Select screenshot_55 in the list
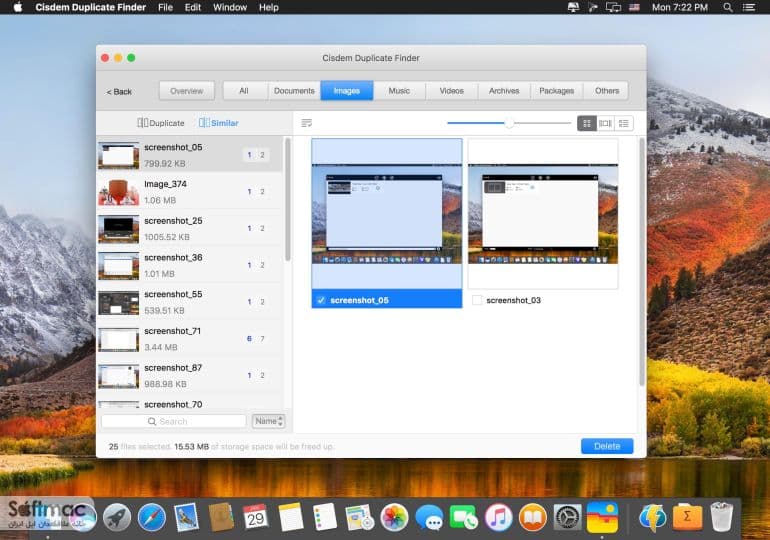Screen dimensions: 770x540 click(x=190, y=302)
